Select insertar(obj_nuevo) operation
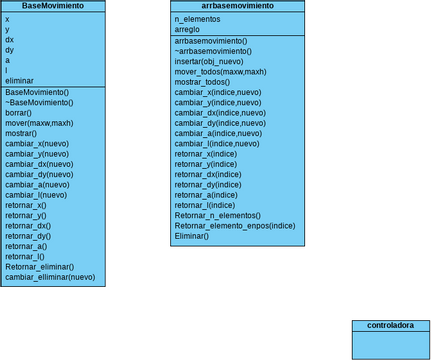 coord(209,61)
